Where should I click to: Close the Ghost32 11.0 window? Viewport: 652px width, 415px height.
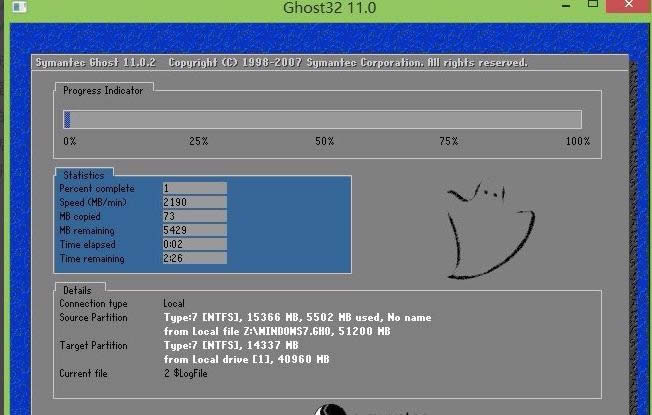coord(629,5)
